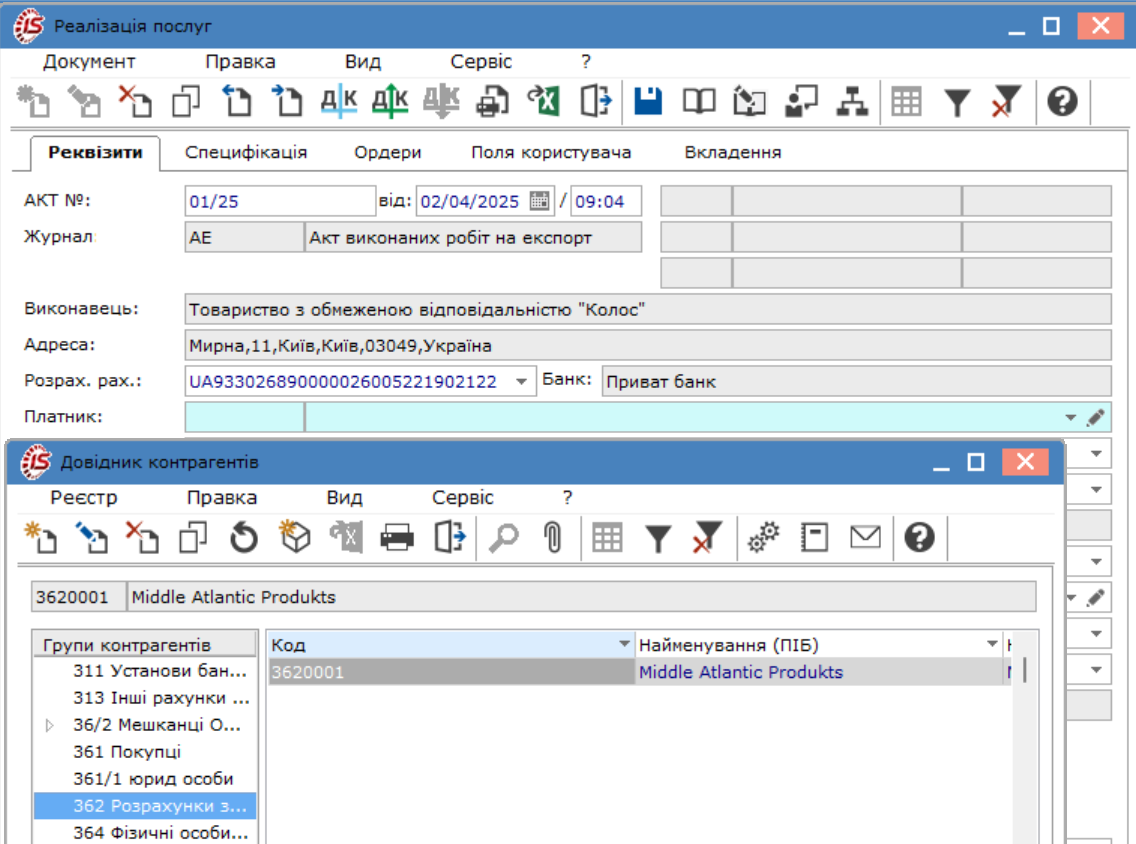Print the document from Реалізація послуг toolbar
This screenshot has height=844, width=1136.
(492, 101)
